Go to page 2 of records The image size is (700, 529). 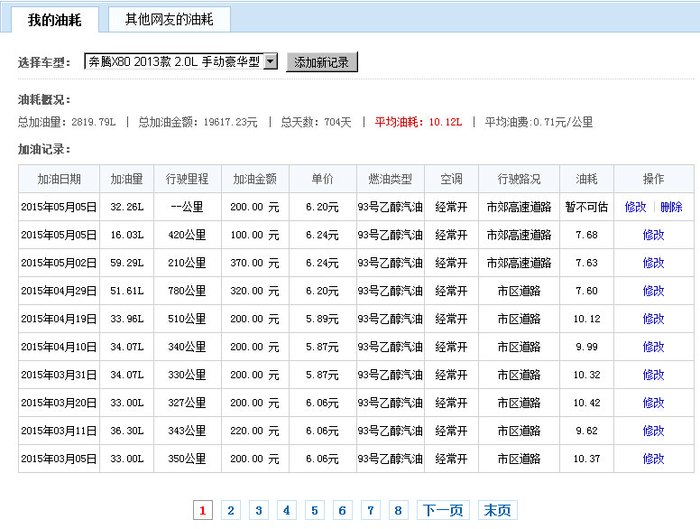tap(230, 510)
